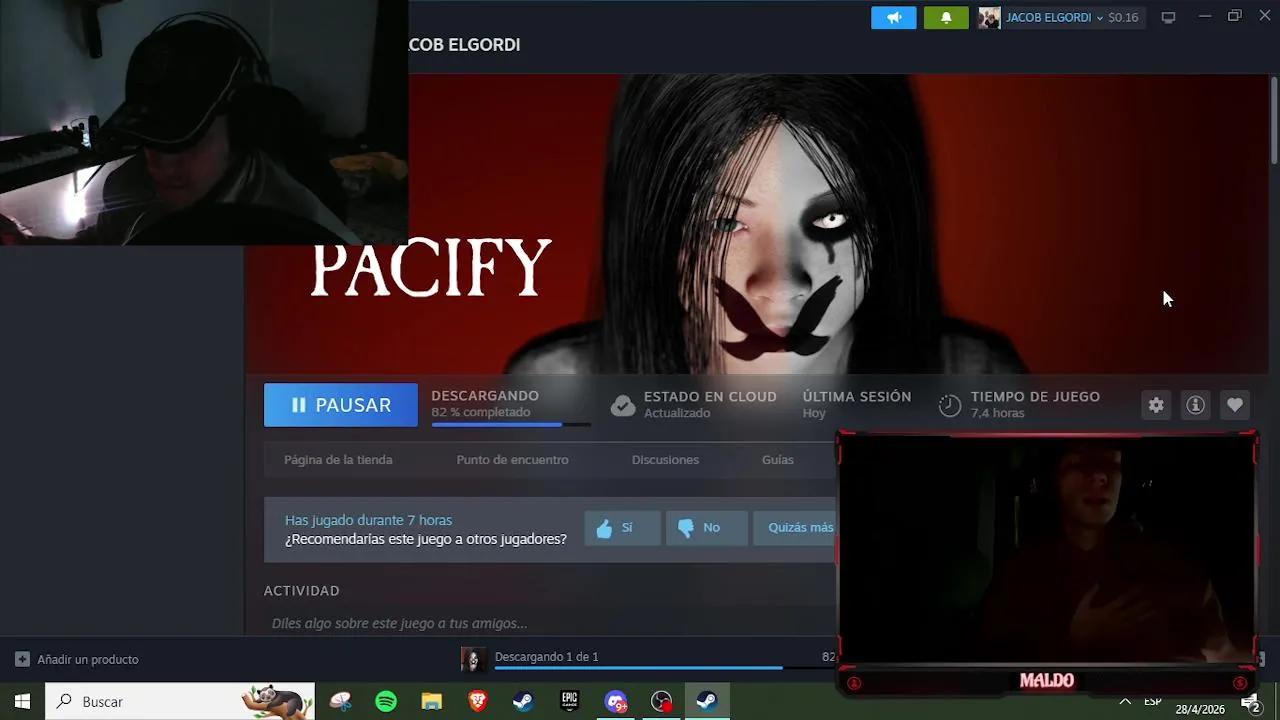The width and height of the screenshot is (1280, 720).
Task: Recommend game with Sí thumbs-up button
Action: point(622,528)
